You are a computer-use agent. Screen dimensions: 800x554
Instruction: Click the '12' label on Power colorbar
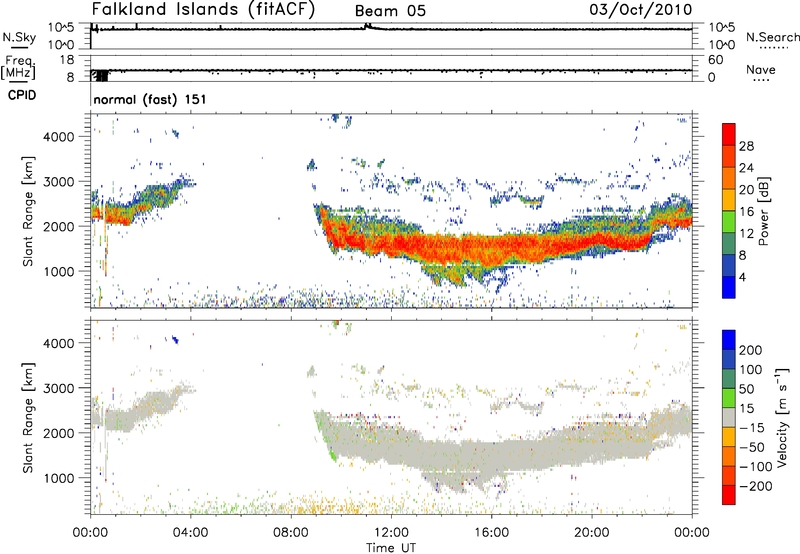[746, 234]
